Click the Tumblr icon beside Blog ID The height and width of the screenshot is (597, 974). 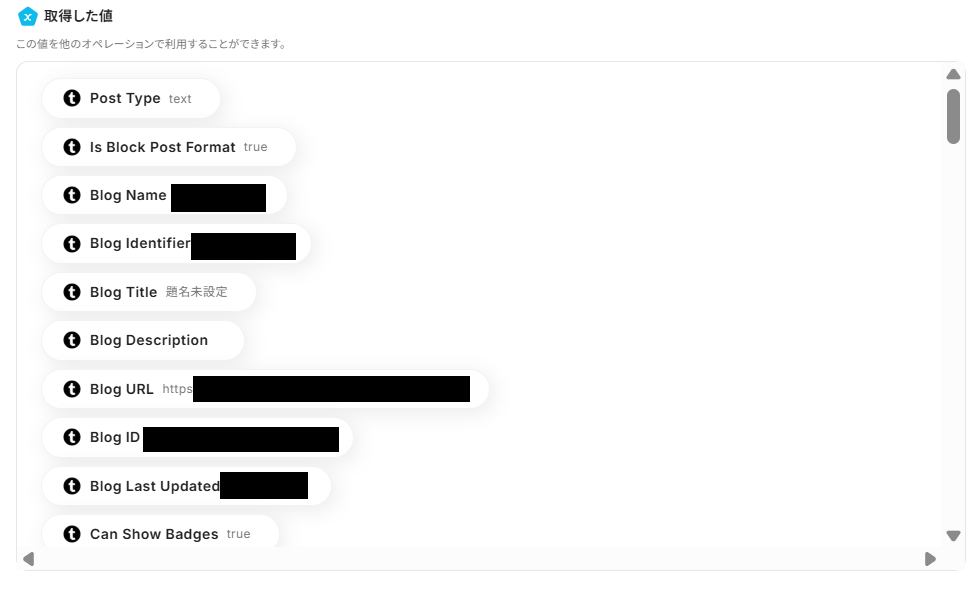pyautogui.click(x=72, y=437)
